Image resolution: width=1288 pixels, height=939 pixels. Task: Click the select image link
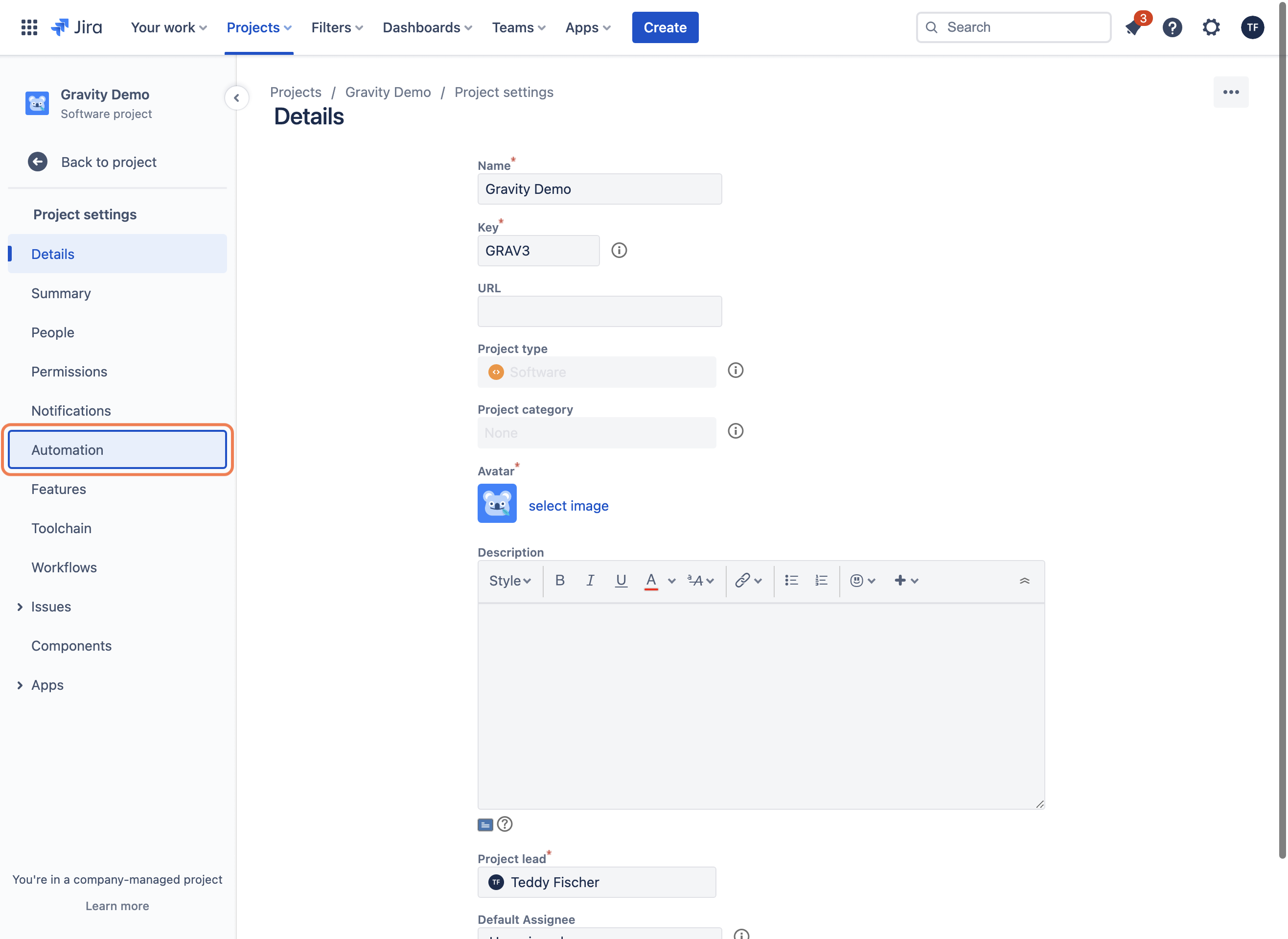(x=568, y=506)
